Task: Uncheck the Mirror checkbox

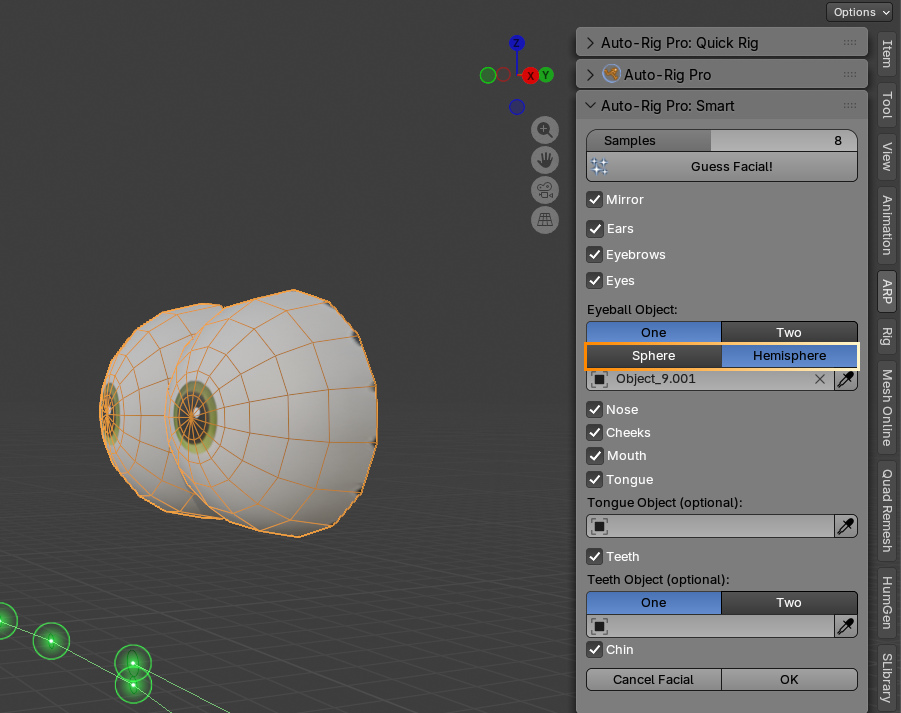Action: (595, 200)
